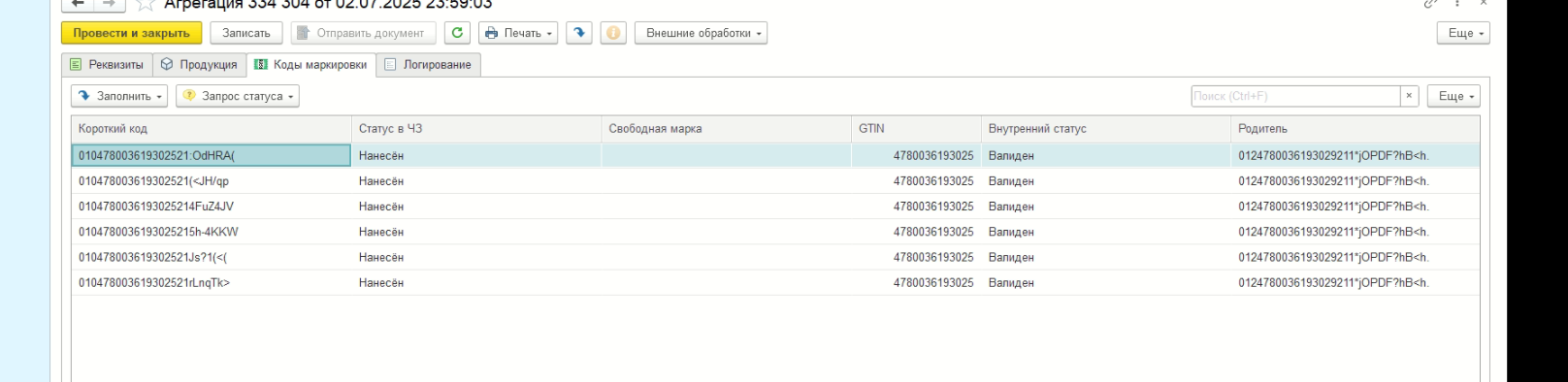Add document to favorites with star
The width and height of the screenshot is (1568, 382).
point(146,5)
